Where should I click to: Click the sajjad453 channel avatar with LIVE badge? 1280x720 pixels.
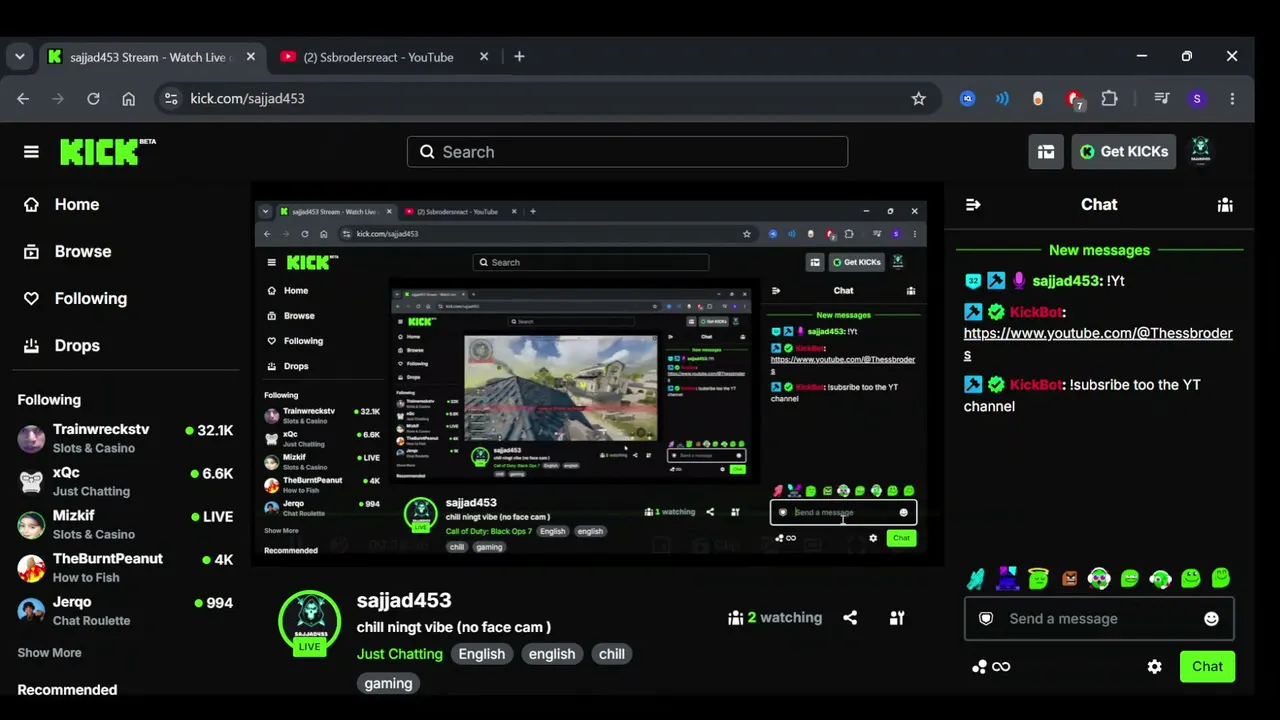(310, 622)
